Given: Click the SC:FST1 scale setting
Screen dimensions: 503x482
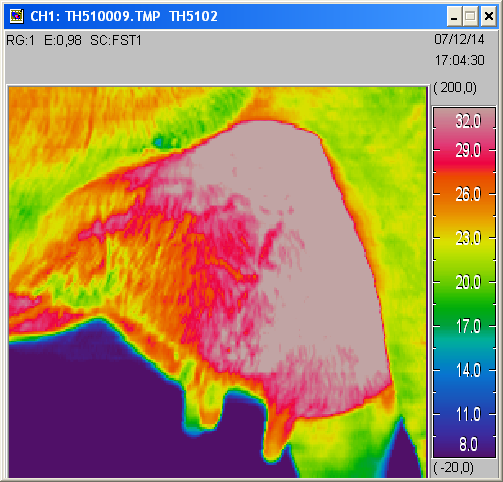Looking at the screenshot, I should (x=116, y=41).
